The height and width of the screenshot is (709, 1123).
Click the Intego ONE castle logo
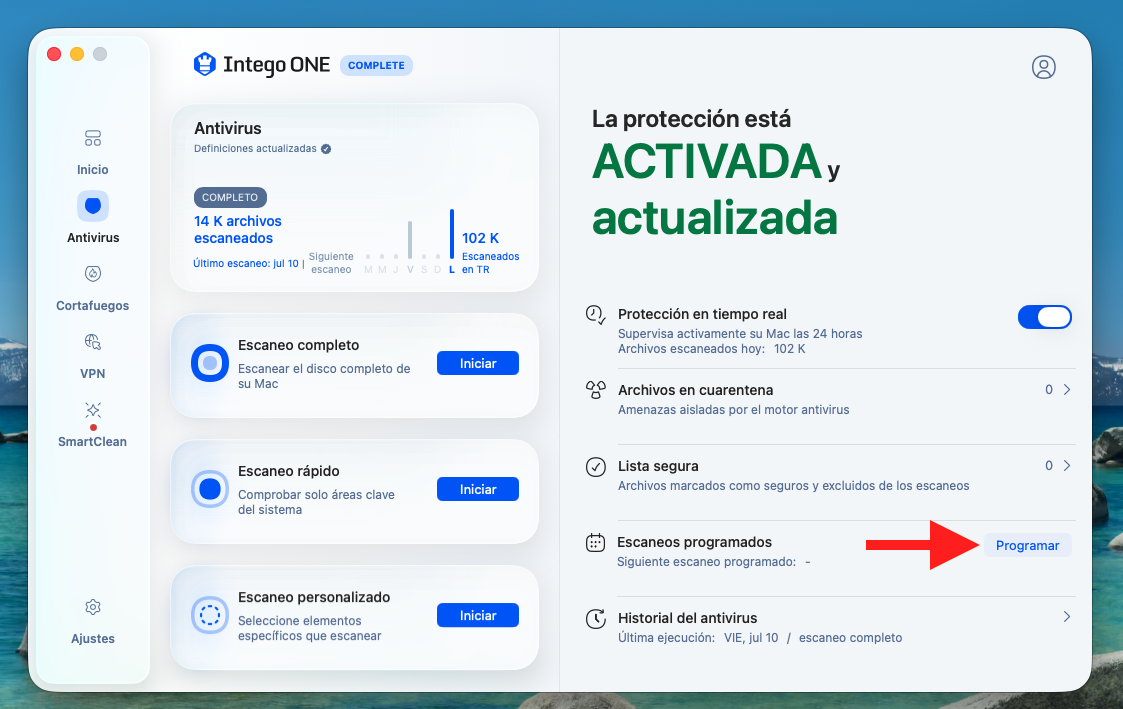click(x=205, y=64)
